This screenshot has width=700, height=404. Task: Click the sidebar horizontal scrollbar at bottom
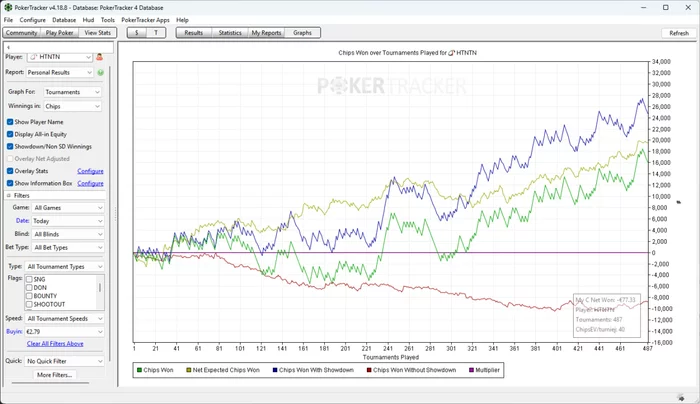pos(50,383)
